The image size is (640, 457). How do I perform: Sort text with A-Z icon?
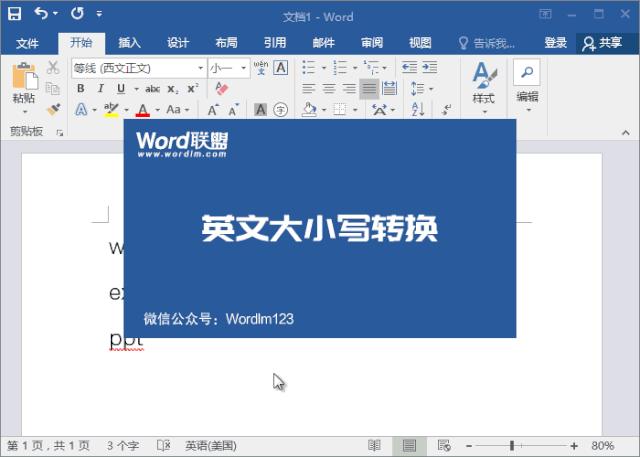418,109
